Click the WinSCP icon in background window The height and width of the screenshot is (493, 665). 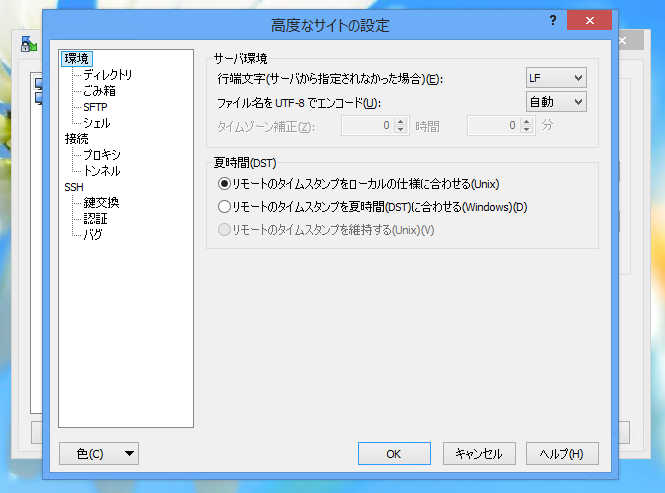28,44
